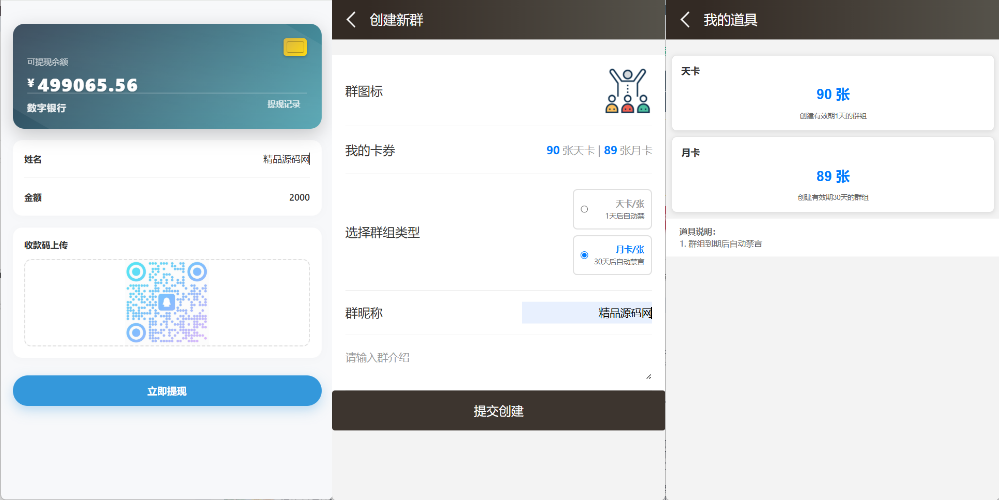Open the 月卡 card showing 89 张
This screenshot has width=999, height=500.
click(832, 175)
